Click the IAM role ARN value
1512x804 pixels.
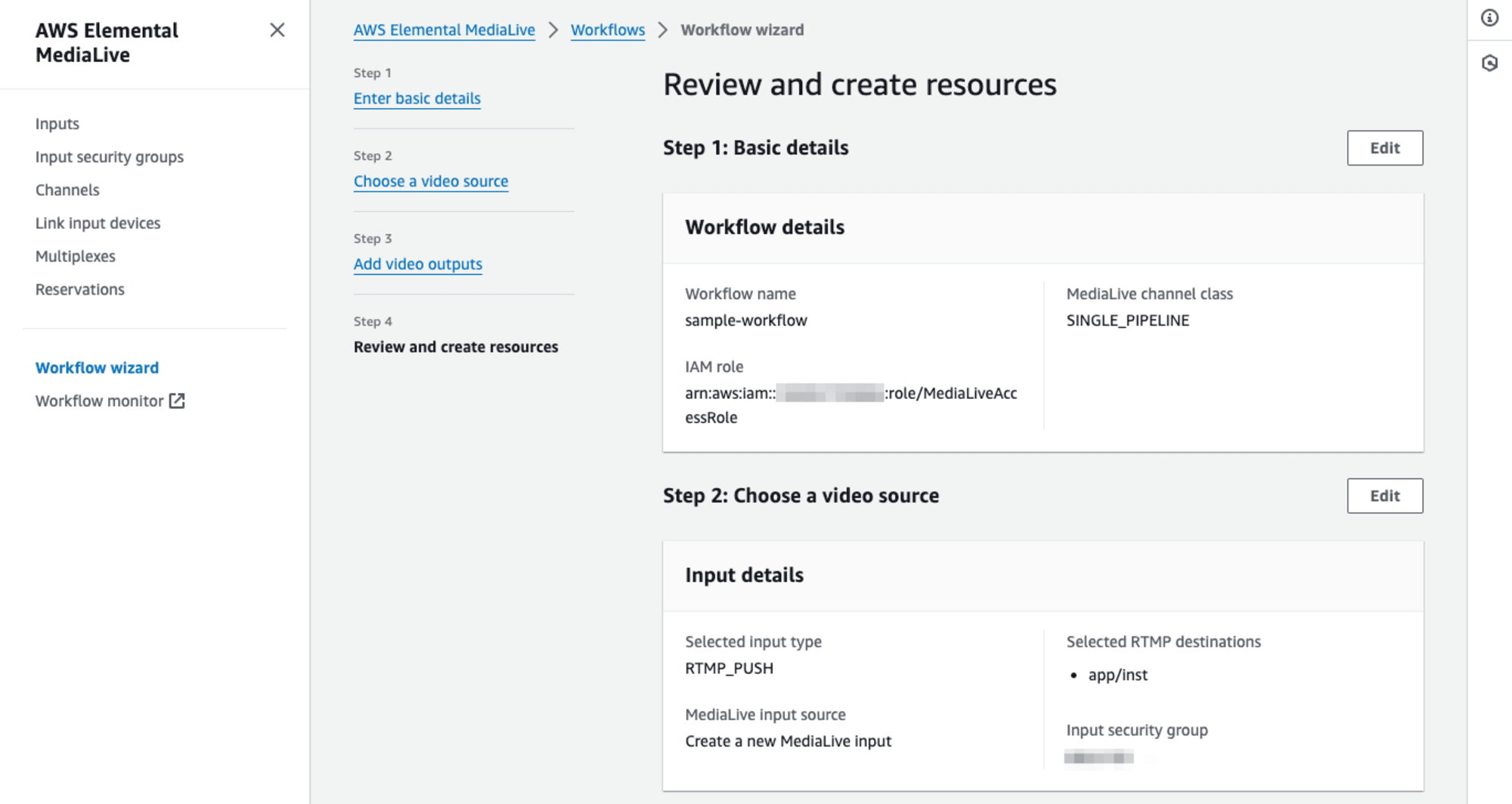[x=851, y=405]
